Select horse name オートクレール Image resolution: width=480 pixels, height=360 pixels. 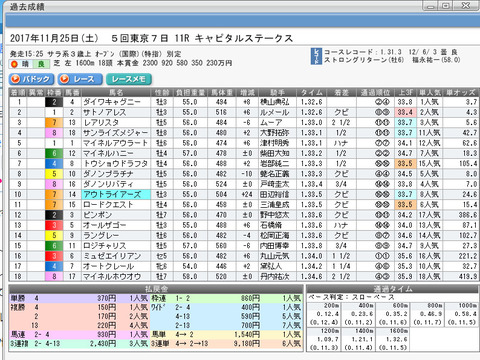pyautogui.click(x=108, y=267)
